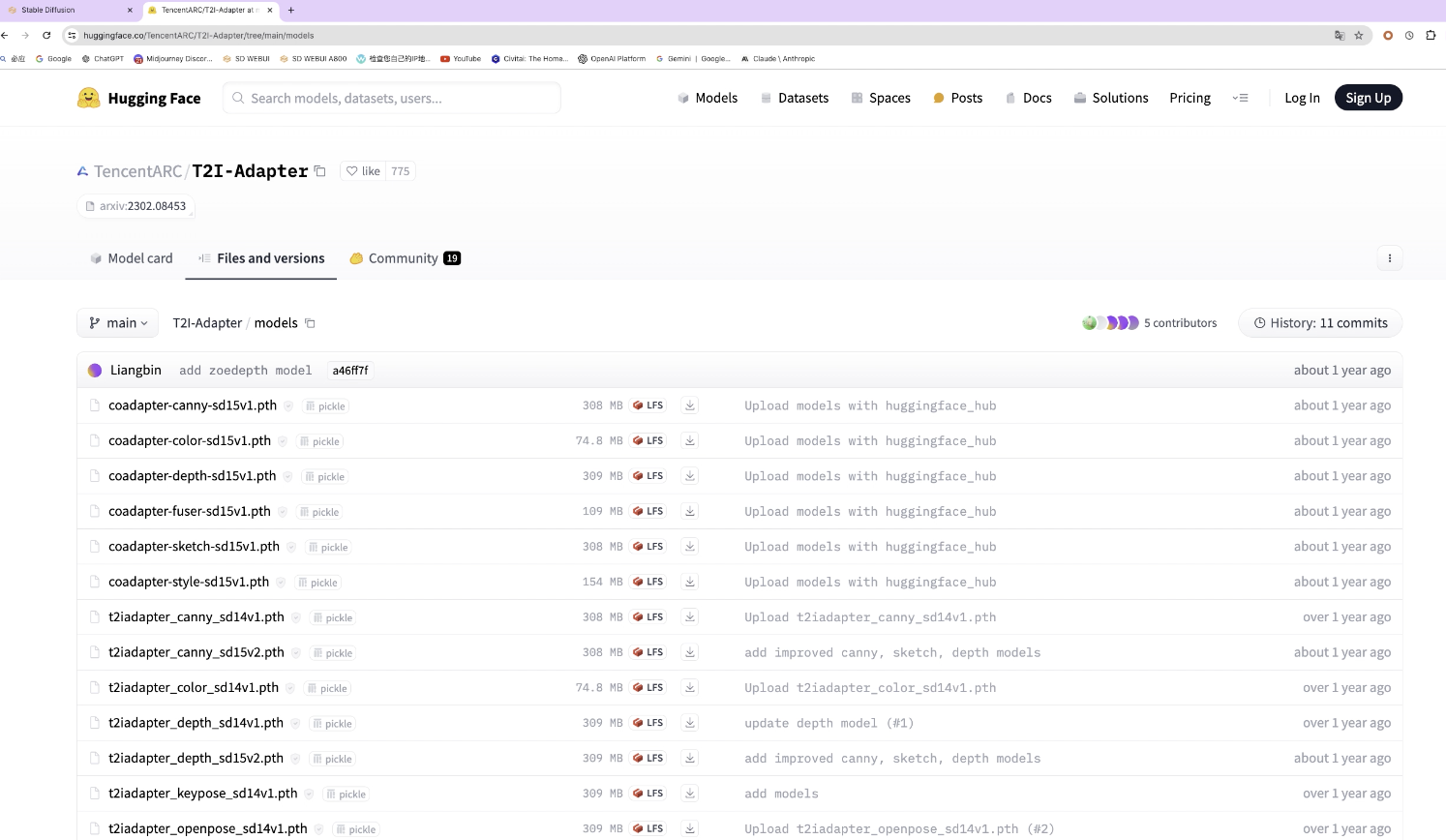Open the Claude \ Anthropic bookmark
Screen dimensions: 1446x840
pos(778,58)
